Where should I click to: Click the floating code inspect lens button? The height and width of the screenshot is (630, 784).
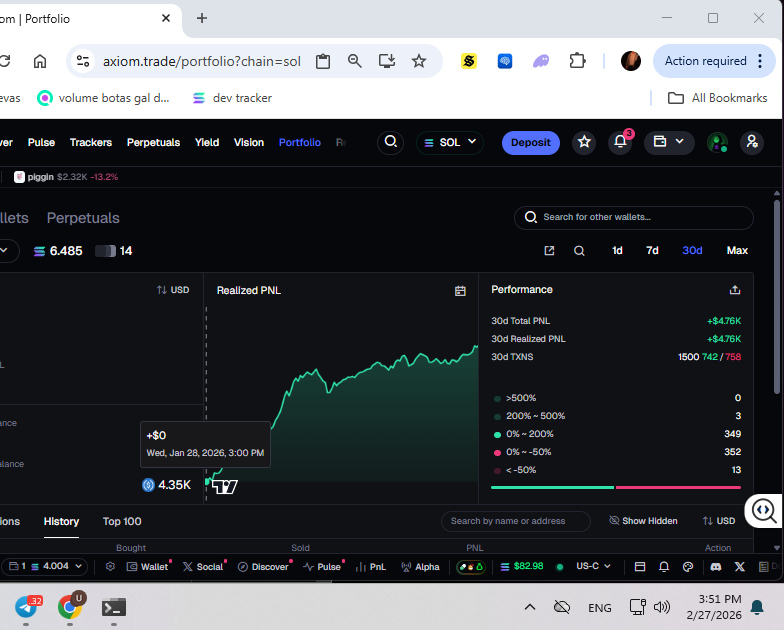[x=764, y=510]
